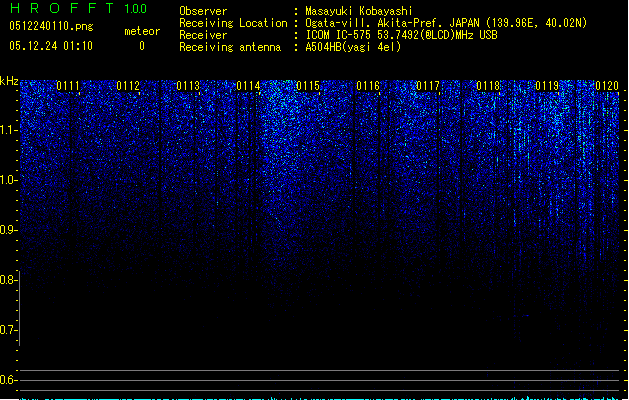629x400 pixels.
Task: Click the Receiving Location label
Action: (233, 23)
